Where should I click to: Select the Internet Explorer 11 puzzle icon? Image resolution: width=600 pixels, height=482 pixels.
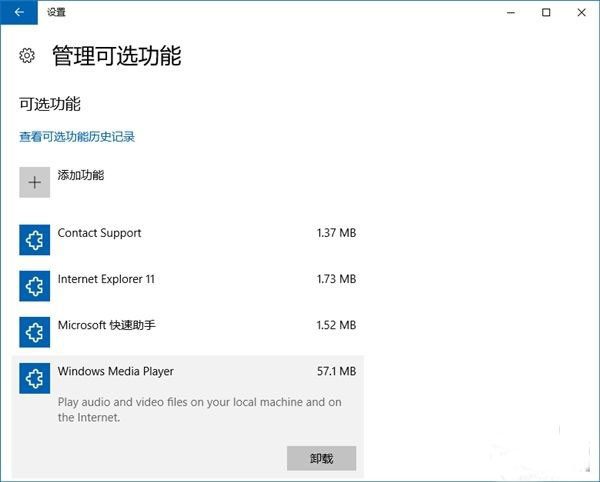coord(34,286)
